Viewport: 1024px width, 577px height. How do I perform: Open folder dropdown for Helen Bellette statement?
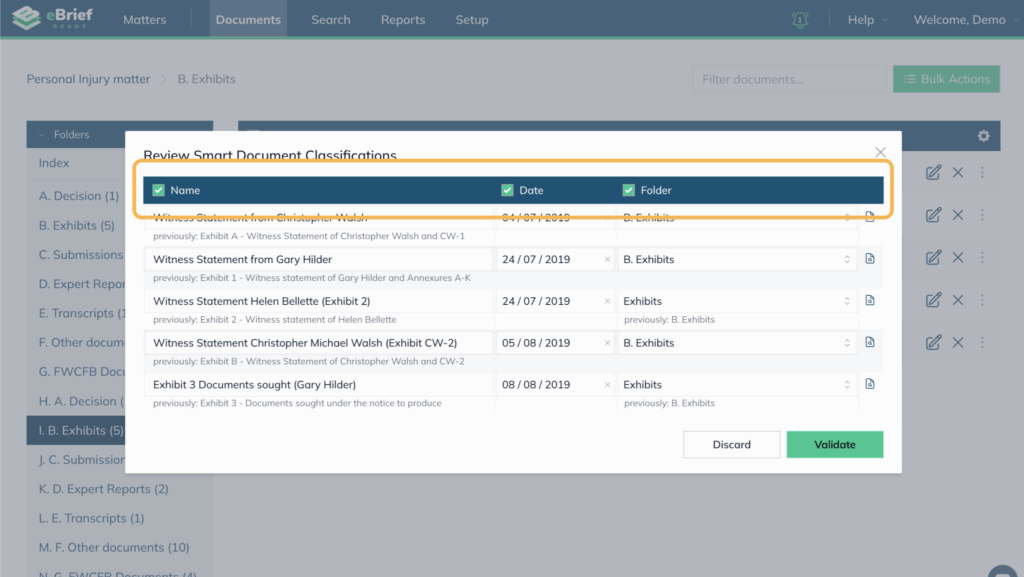pos(847,301)
